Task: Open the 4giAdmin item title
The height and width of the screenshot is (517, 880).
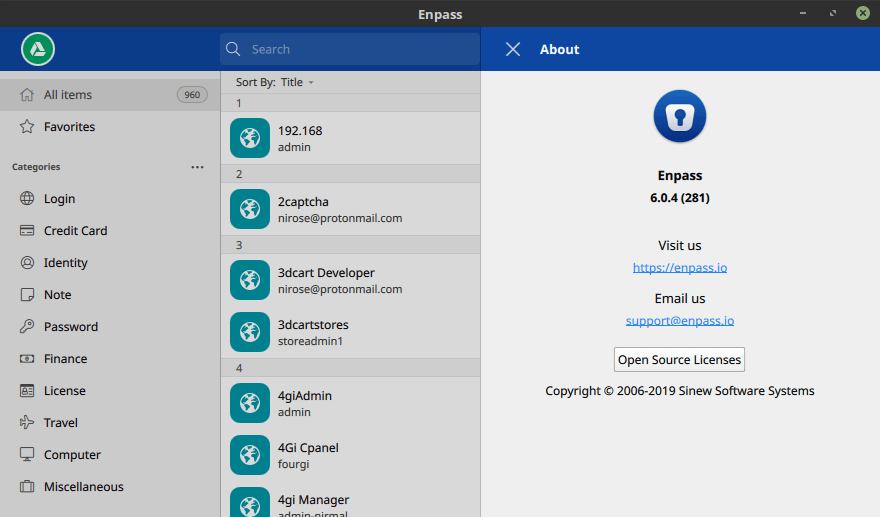Action: [305, 395]
